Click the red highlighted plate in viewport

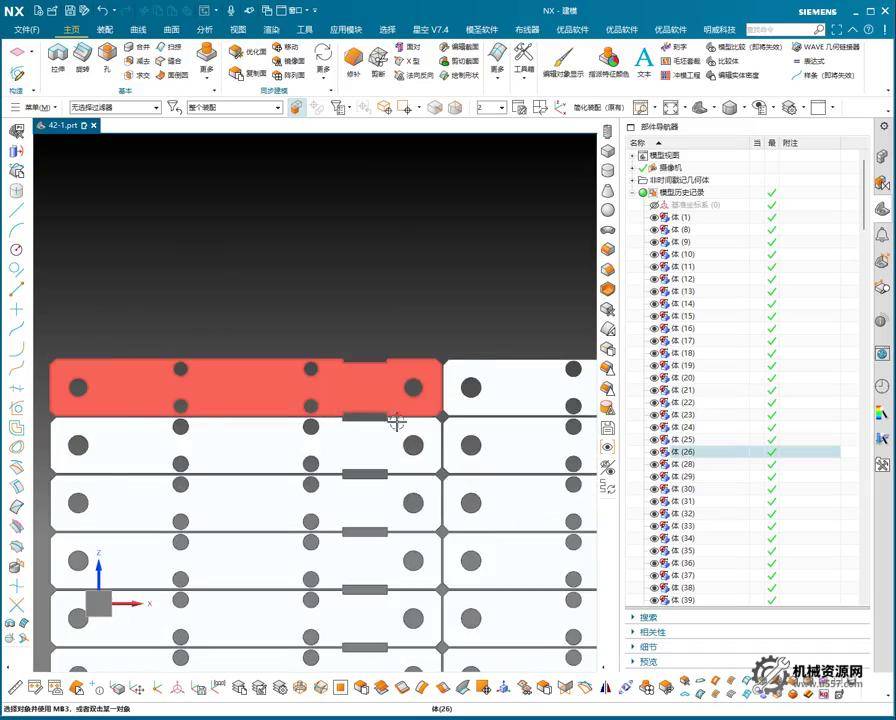pos(245,387)
